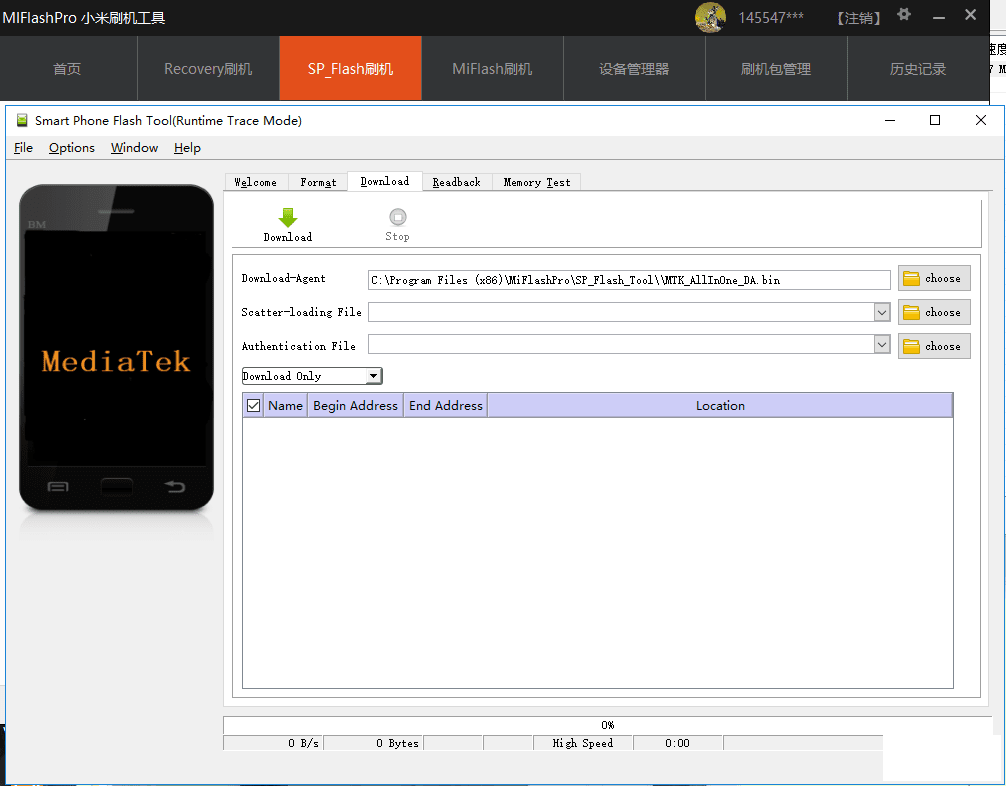Viewport: 1006px width, 786px height.
Task: Open the File menu
Action: 23,148
